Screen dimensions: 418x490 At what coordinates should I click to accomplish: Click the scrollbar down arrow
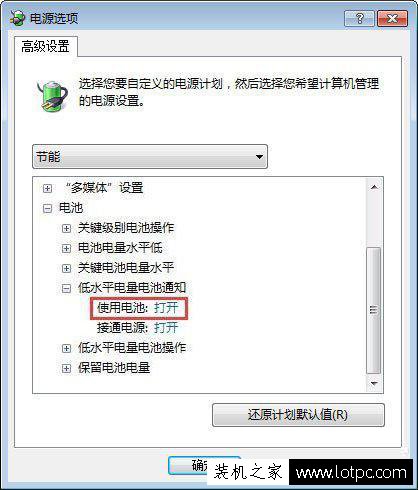point(374,383)
